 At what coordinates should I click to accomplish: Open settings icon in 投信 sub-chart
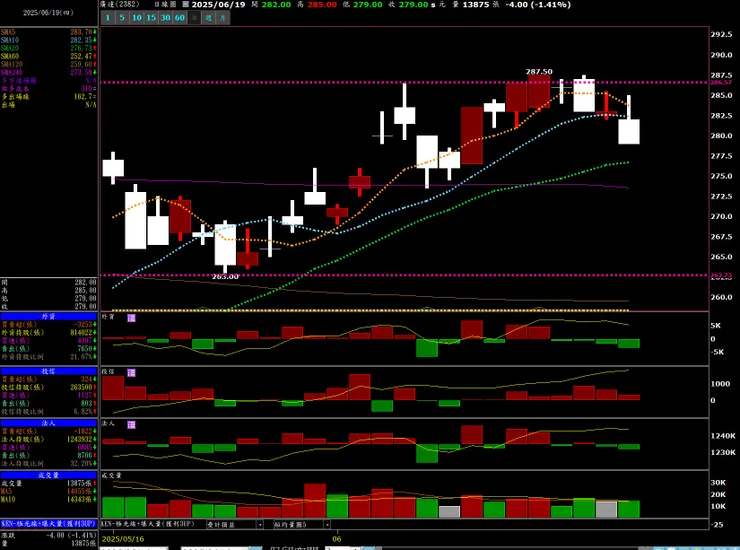pyautogui.click(x=132, y=373)
